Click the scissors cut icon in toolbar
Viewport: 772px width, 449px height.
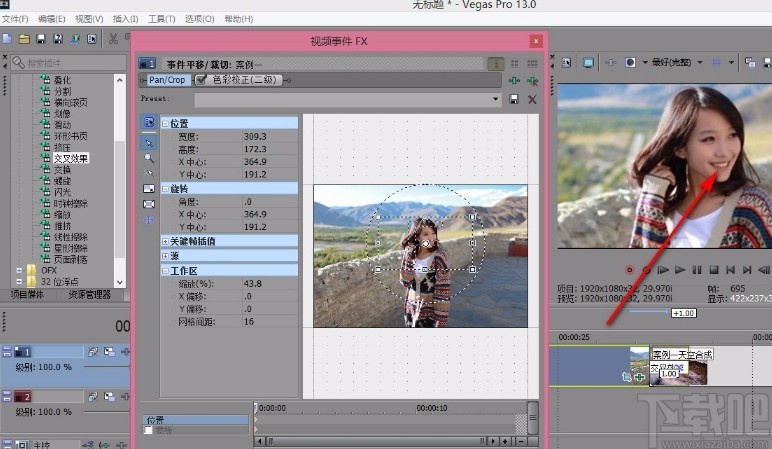pyautogui.click(x=113, y=39)
